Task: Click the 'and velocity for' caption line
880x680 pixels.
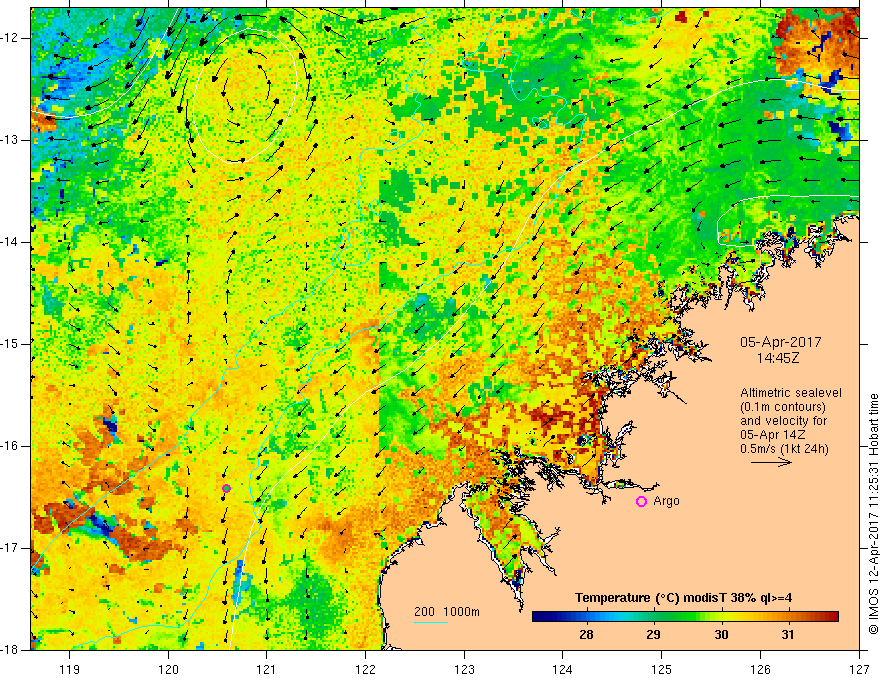Action: (783, 421)
